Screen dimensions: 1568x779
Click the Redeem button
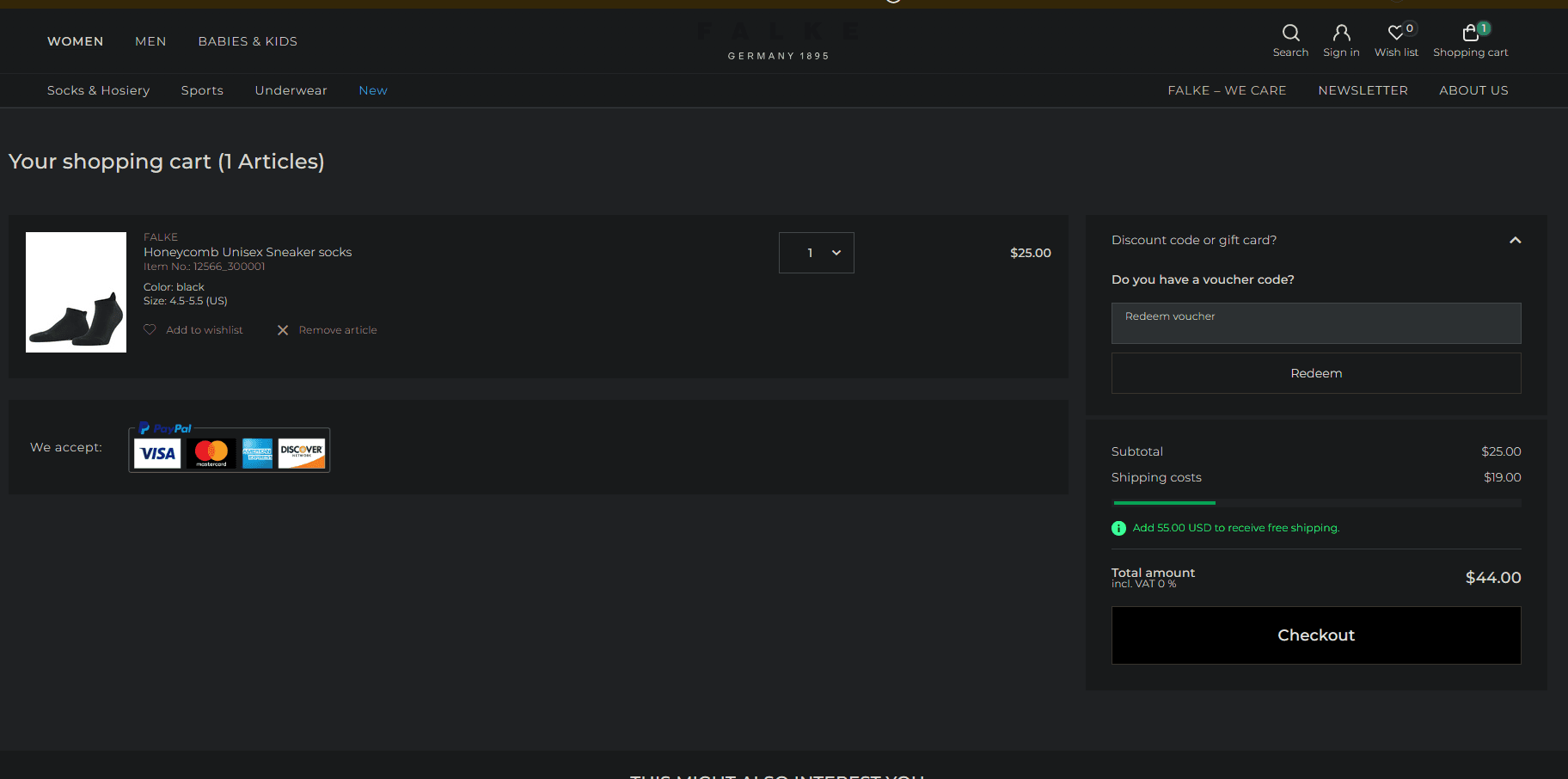click(x=1316, y=373)
